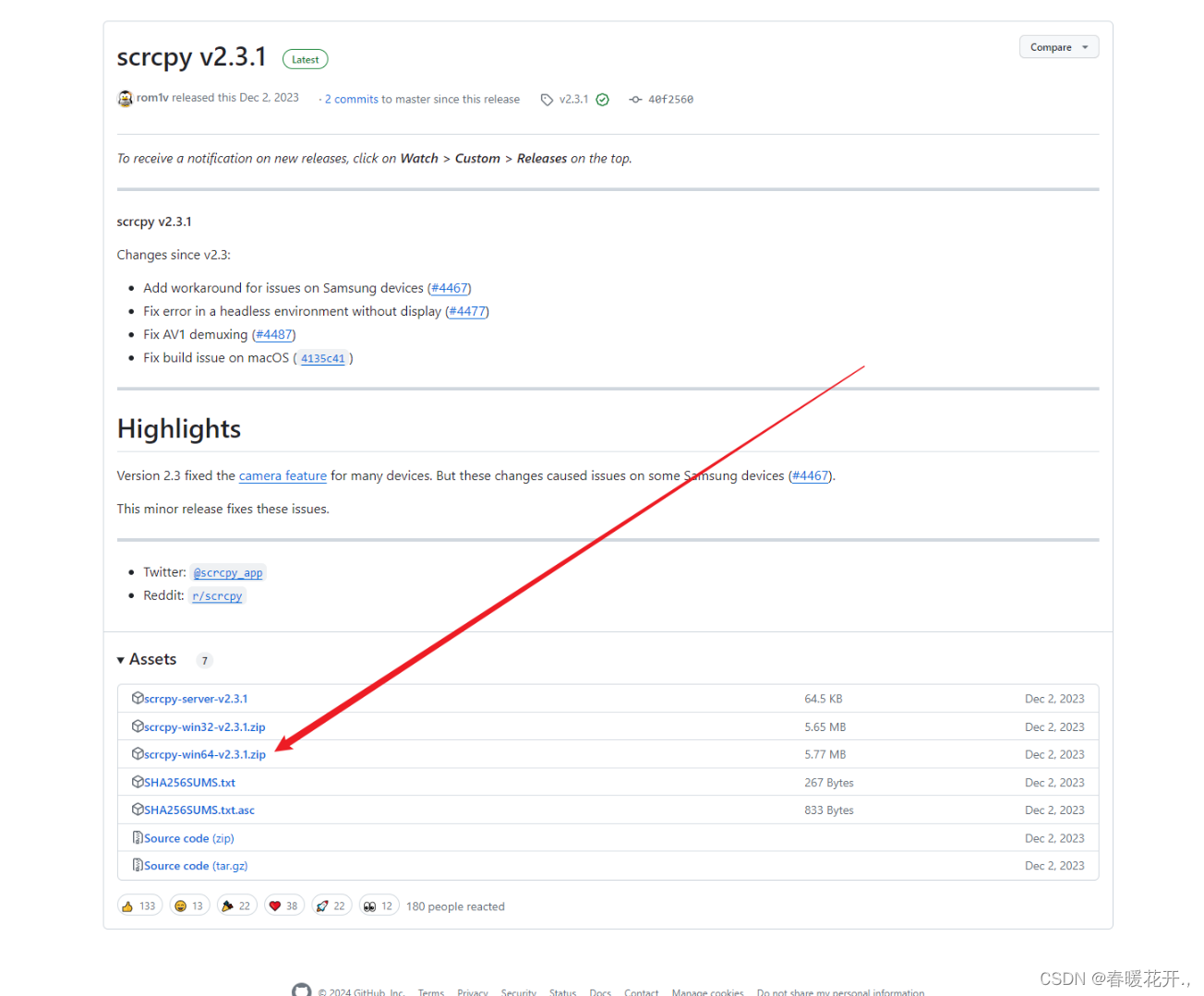Open rom1v profile link
Screen dimensions: 1204x996
(152, 98)
